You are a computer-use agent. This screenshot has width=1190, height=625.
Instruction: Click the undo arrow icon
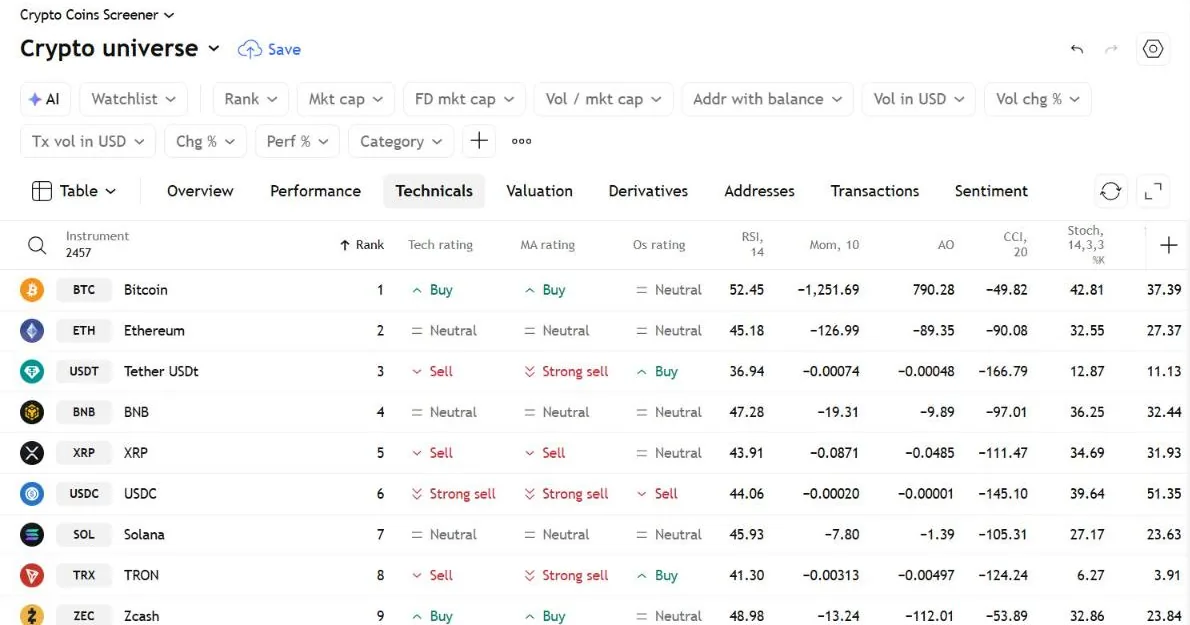(1076, 49)
